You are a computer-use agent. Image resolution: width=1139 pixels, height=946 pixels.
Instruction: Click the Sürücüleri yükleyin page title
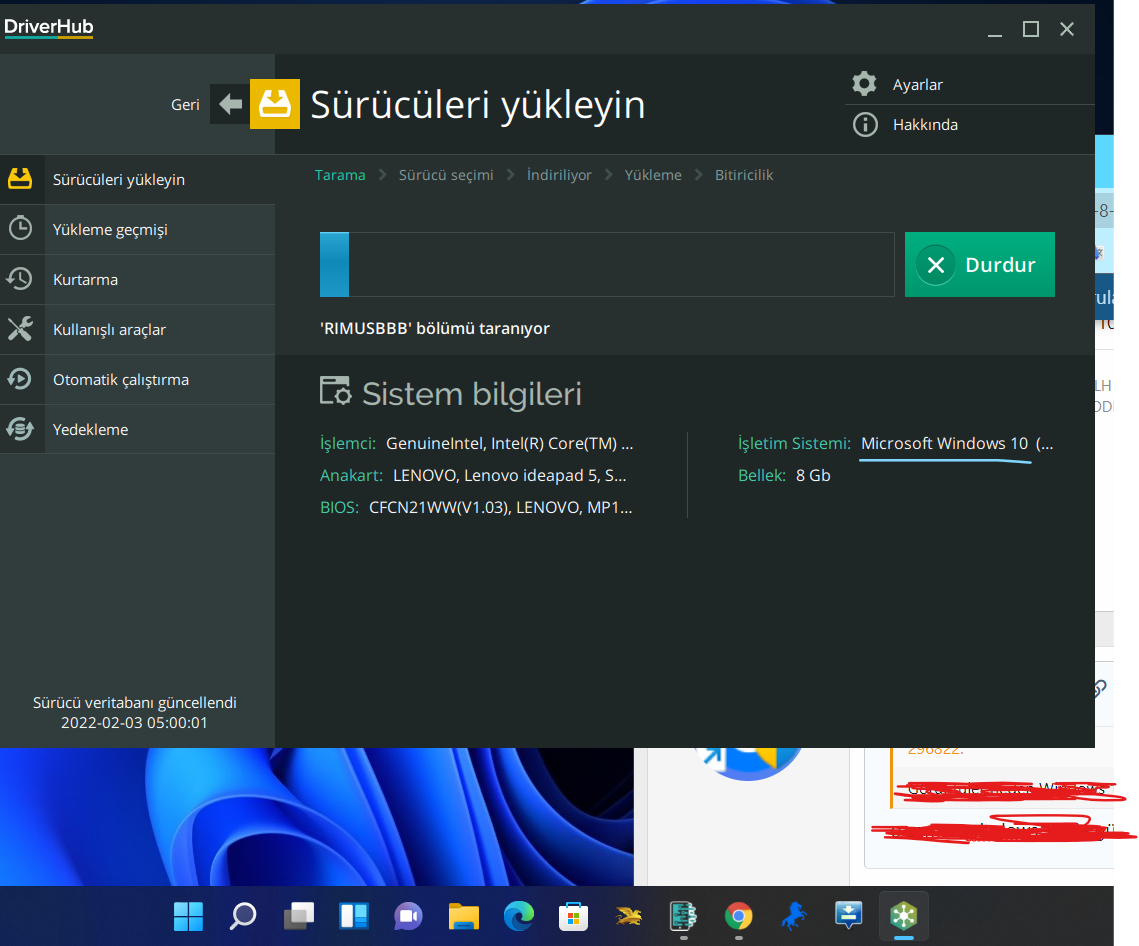(x=478, y=105)
